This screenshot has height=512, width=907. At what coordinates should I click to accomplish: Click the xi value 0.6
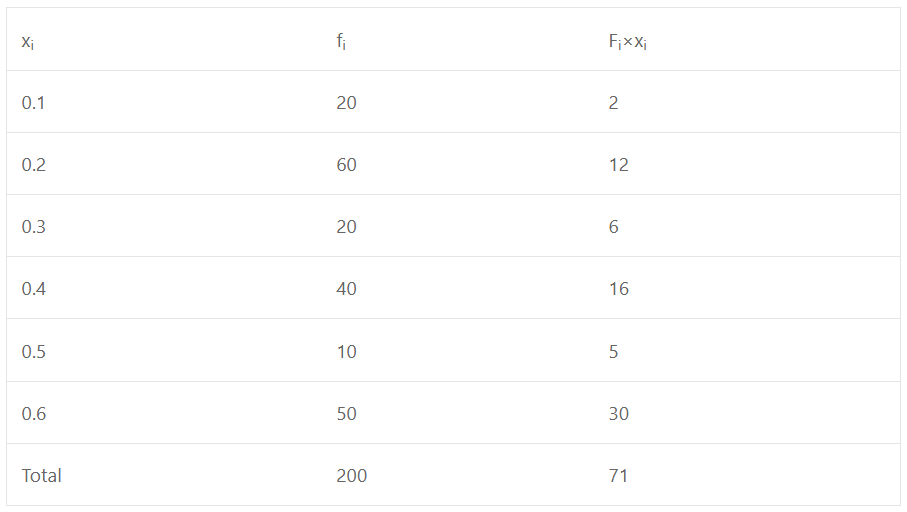tap(34, 414)
